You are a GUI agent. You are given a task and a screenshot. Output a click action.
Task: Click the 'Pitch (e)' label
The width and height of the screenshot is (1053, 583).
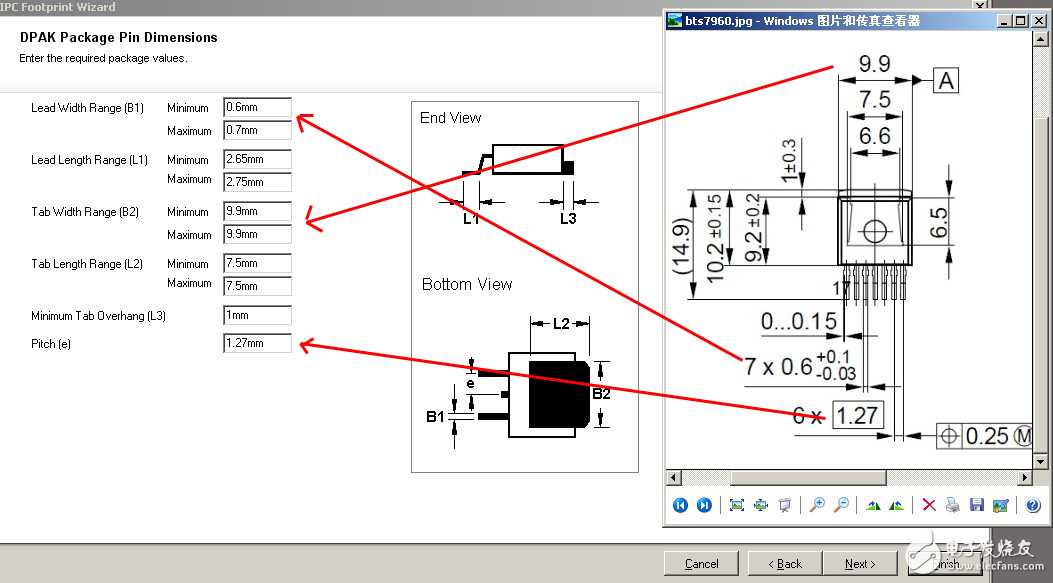tap(50, 344)
